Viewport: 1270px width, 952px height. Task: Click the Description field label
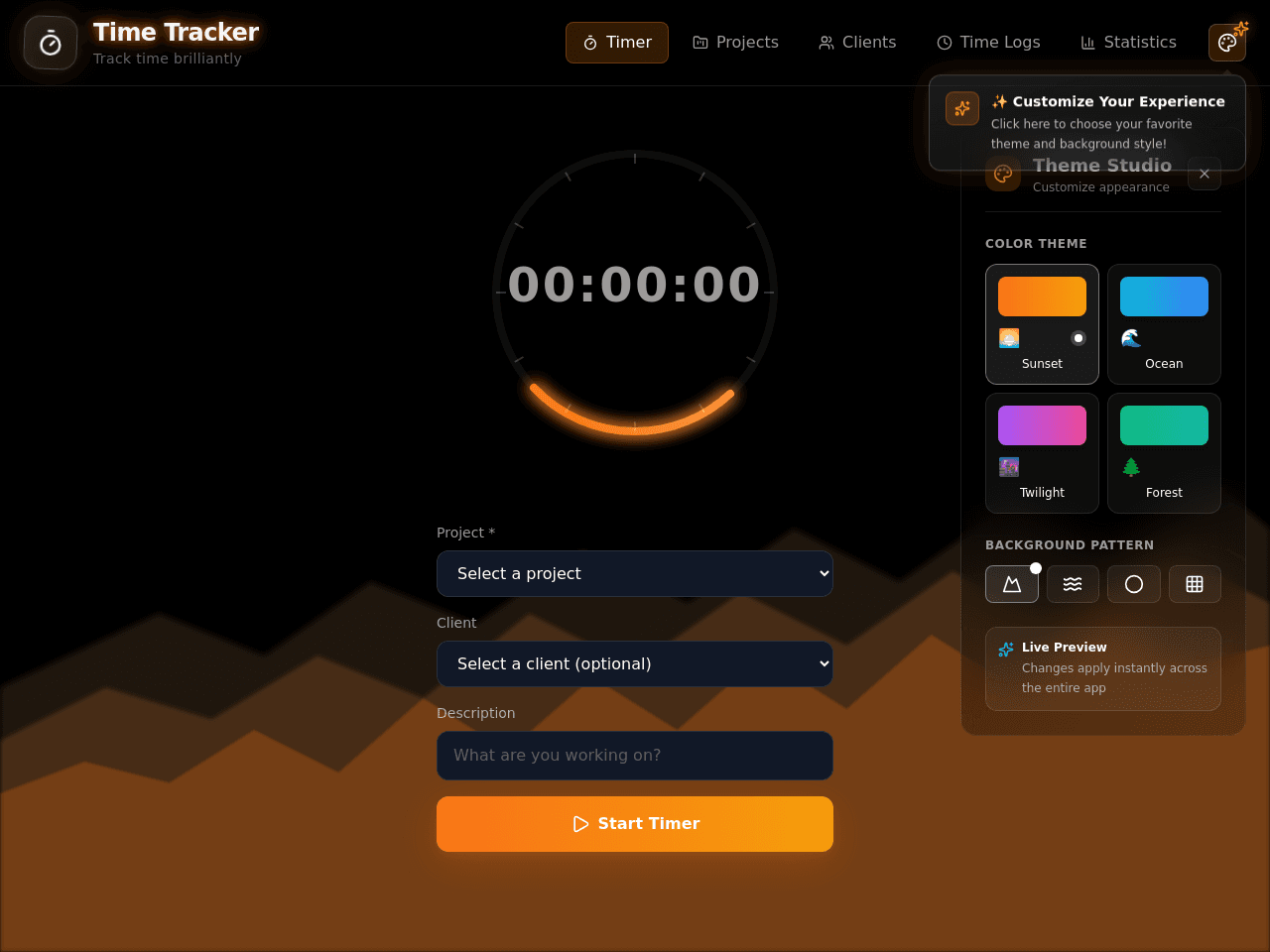pos(475,713)
